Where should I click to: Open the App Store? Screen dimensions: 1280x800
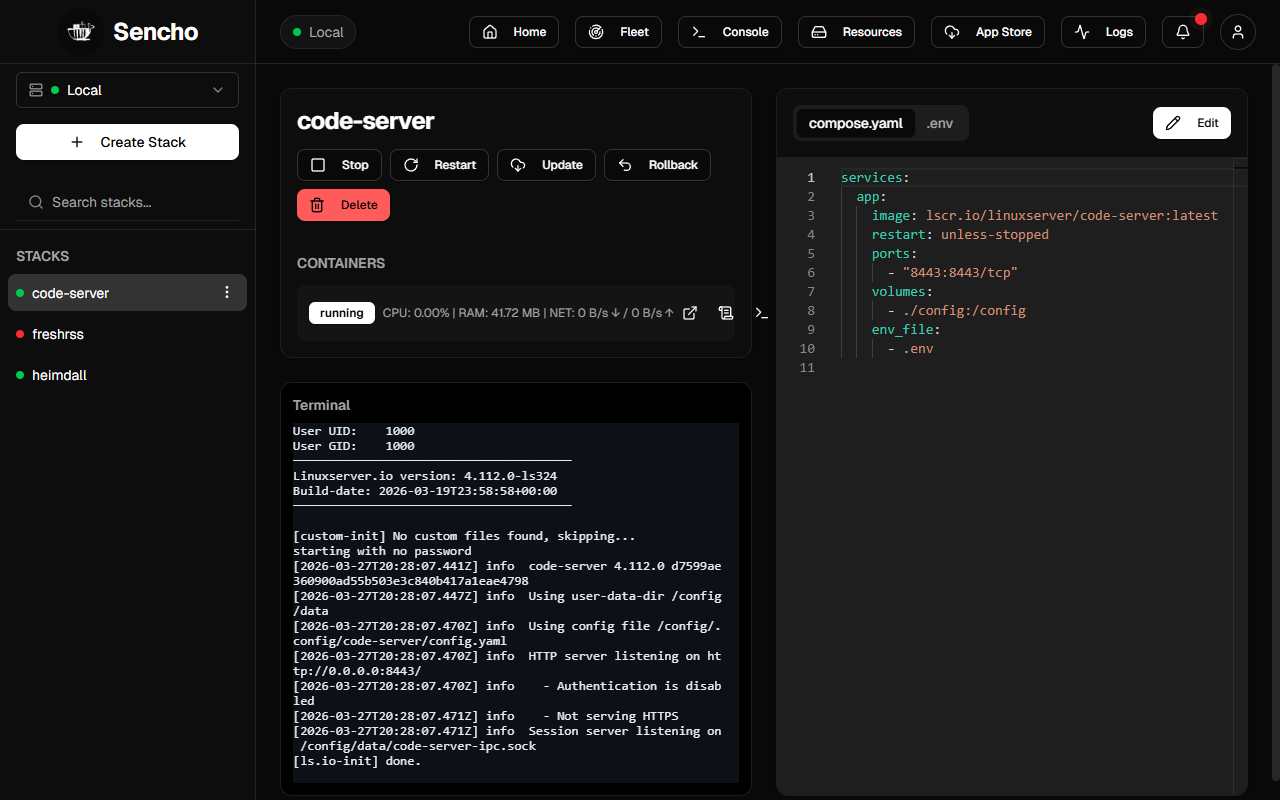pos(988,32)
